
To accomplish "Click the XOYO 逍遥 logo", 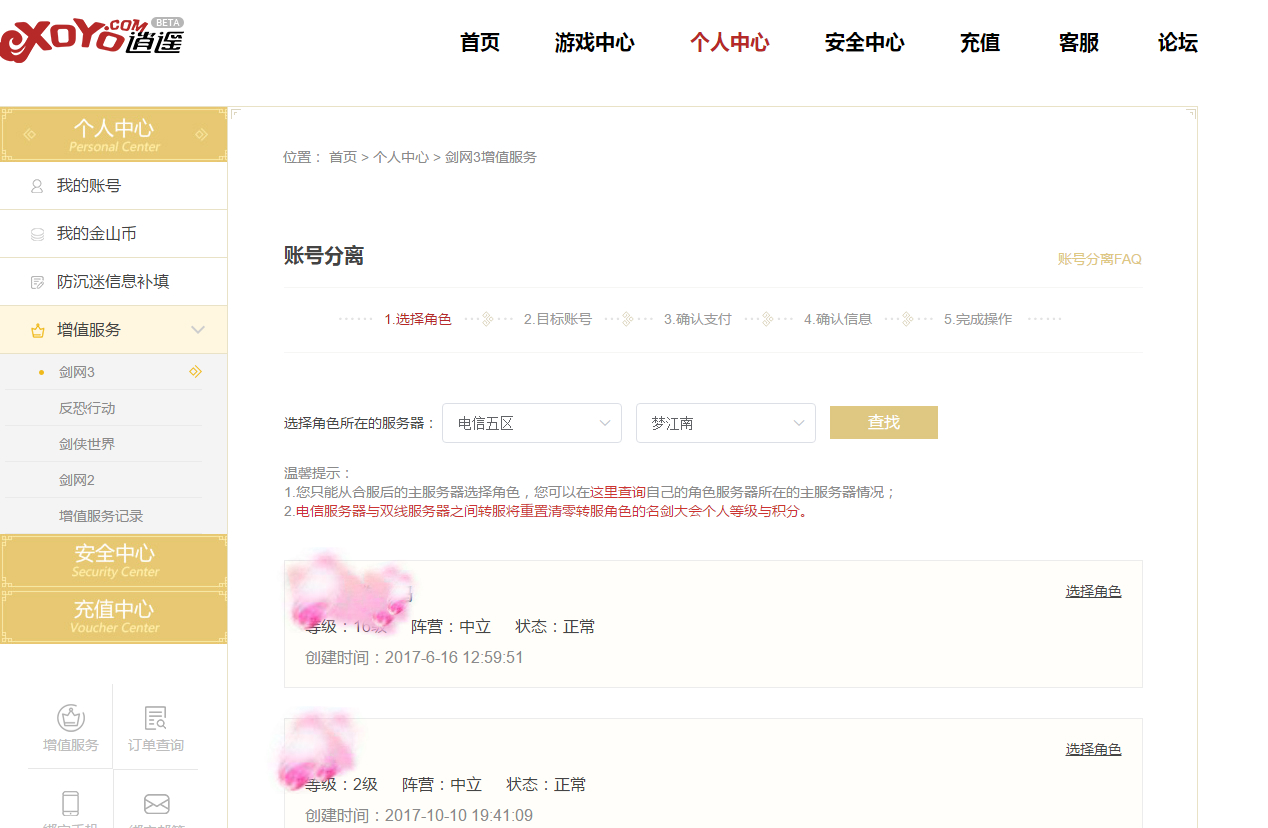I will [92, 39].
